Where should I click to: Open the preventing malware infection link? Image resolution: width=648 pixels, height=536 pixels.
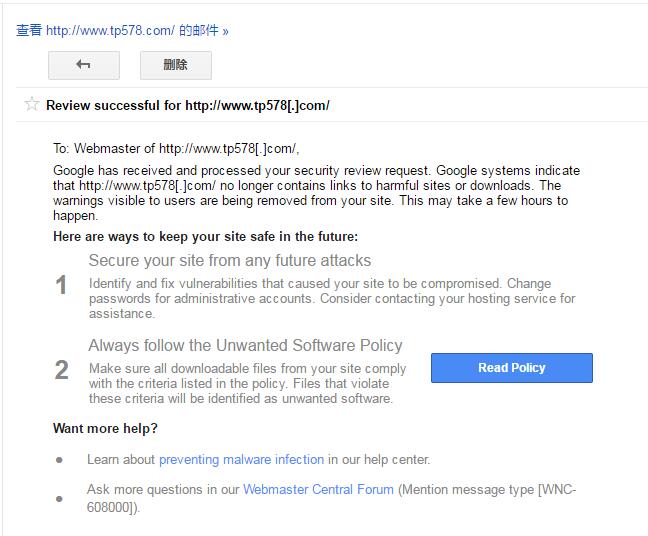(241, 460)
